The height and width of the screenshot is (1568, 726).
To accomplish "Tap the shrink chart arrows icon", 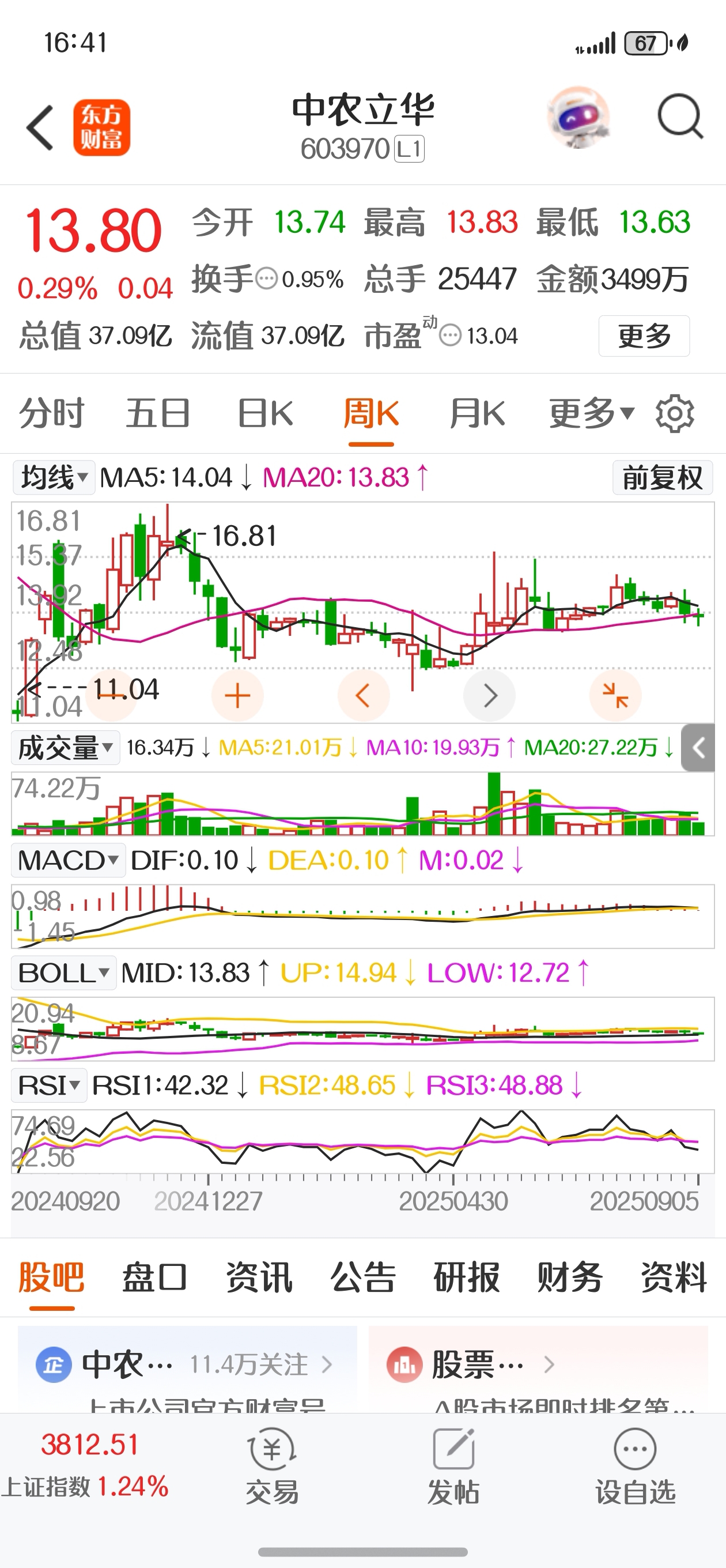I will point(615,695).
